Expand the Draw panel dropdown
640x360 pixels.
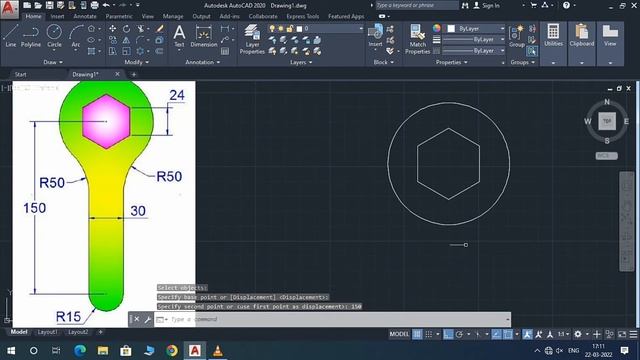pos(53,62)
